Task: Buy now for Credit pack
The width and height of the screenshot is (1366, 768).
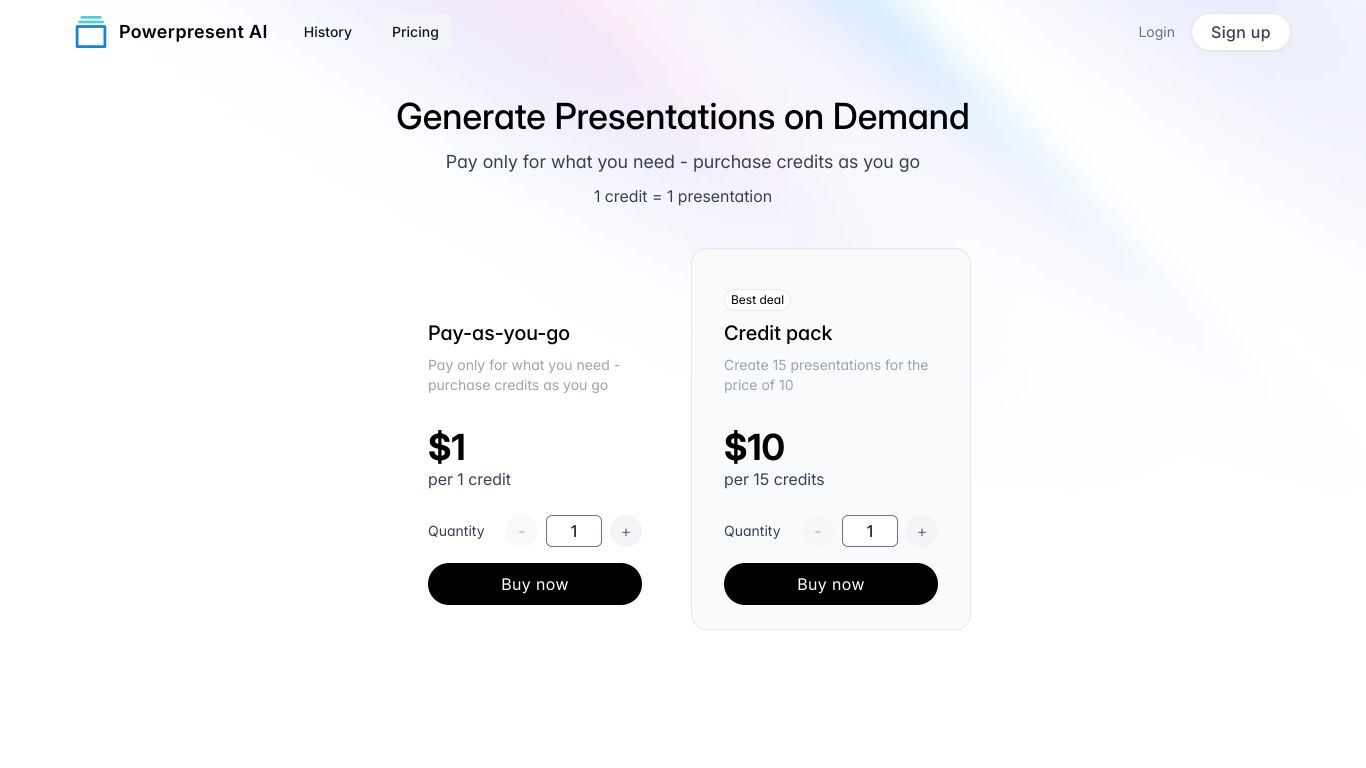Action: click(x=831, y=584)
